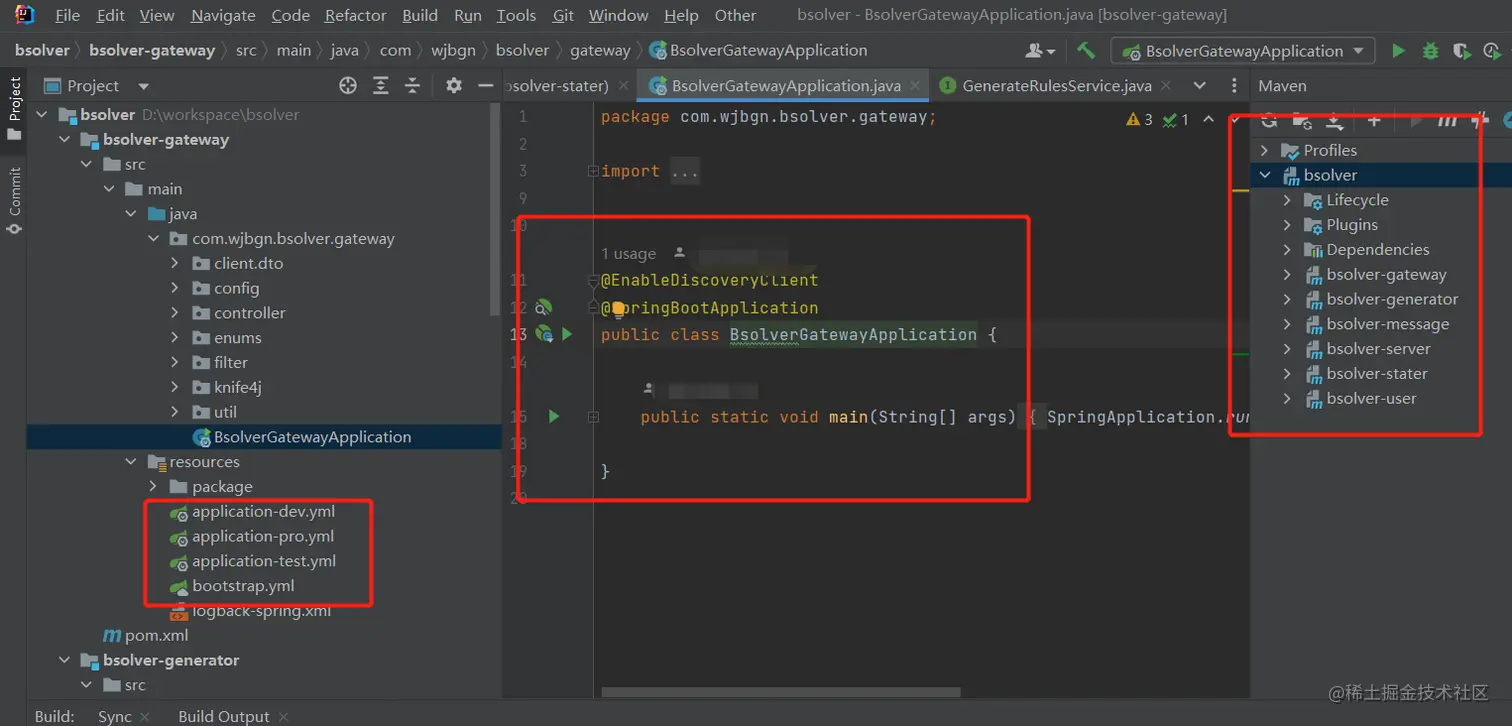This screenshot has width=1512, height=726.
Task: Download sources and documentation in Maven toolbar
Action: (1335, 122)
